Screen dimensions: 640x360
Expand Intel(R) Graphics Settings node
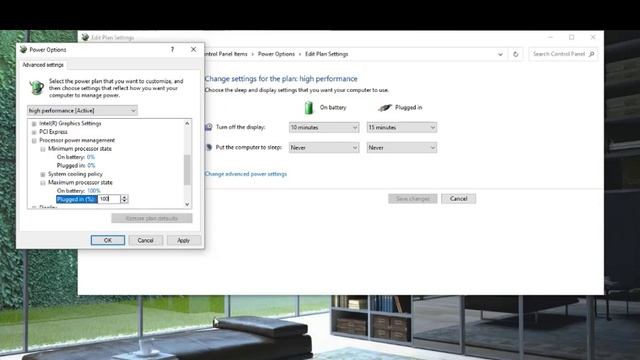34,124
